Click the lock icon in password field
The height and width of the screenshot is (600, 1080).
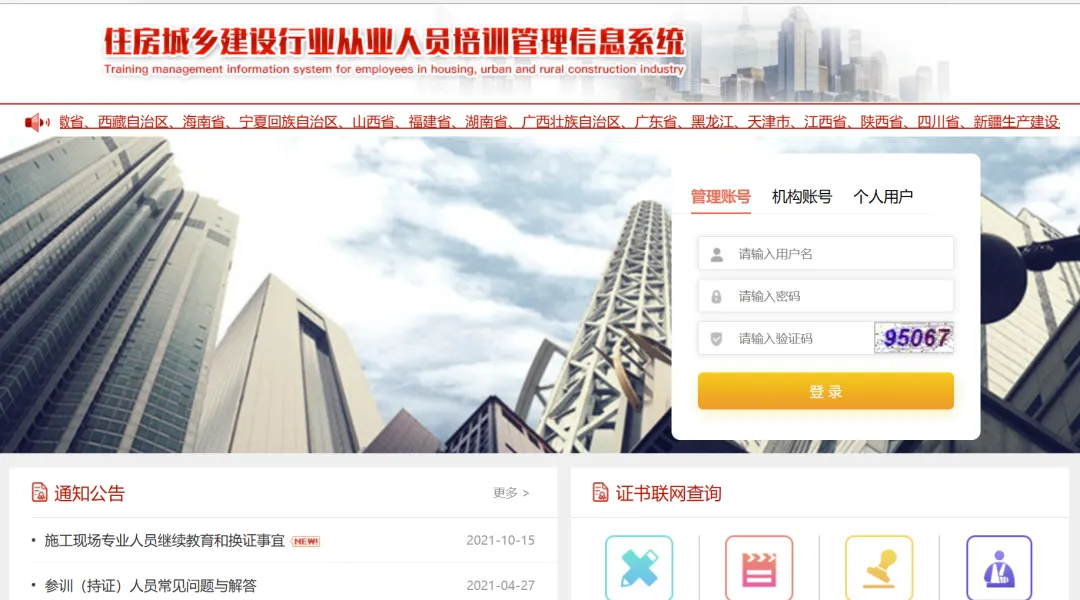716,297
